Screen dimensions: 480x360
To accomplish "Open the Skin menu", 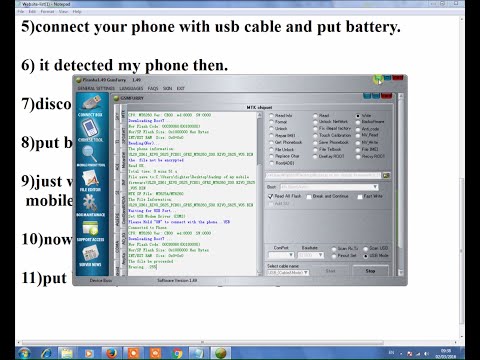I will coord(167,88).
